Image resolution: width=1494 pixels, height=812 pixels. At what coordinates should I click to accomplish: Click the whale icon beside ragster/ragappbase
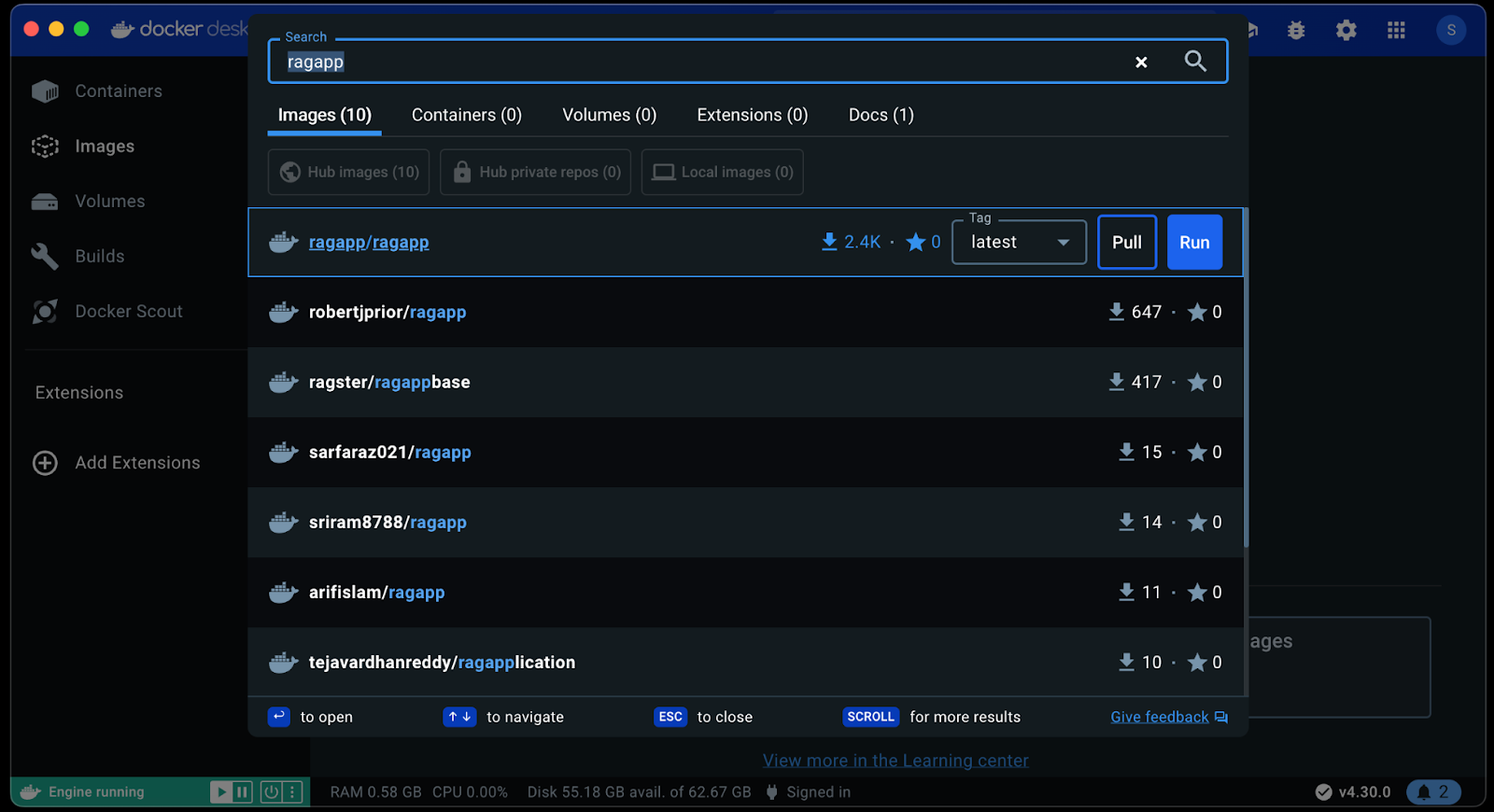tap(284, 383)
